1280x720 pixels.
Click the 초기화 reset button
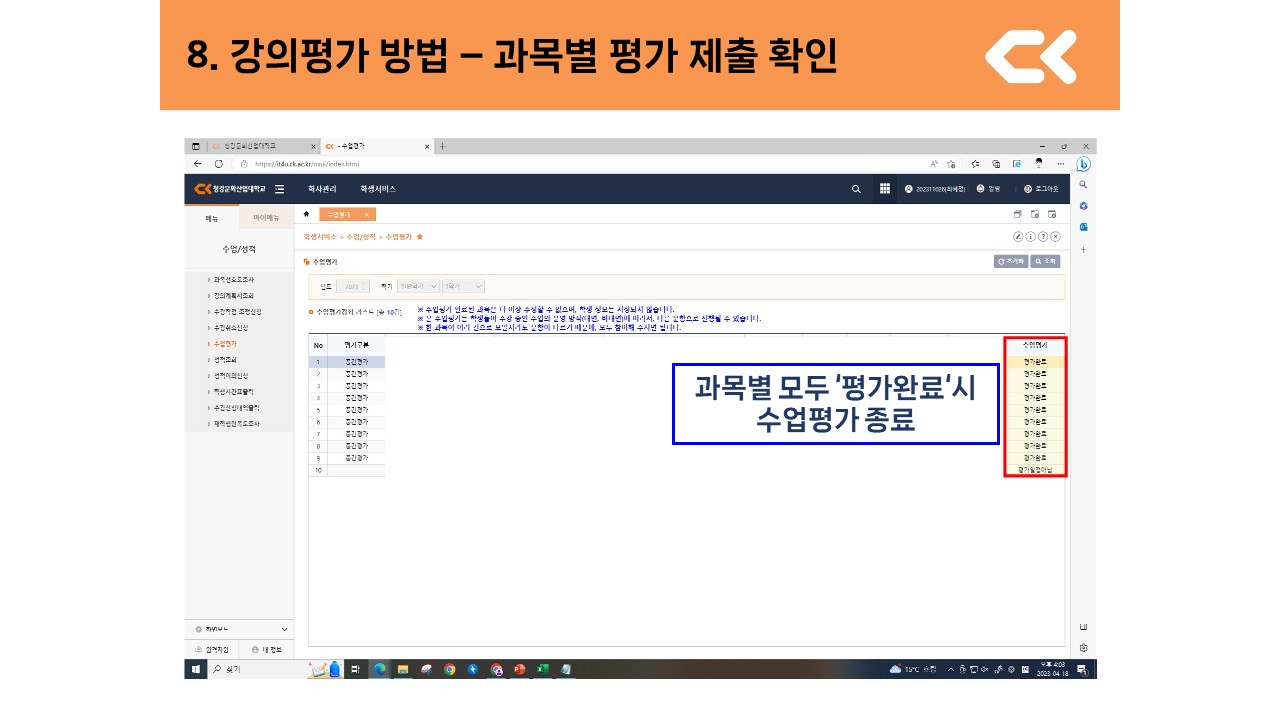click(x=1010, y=261)
